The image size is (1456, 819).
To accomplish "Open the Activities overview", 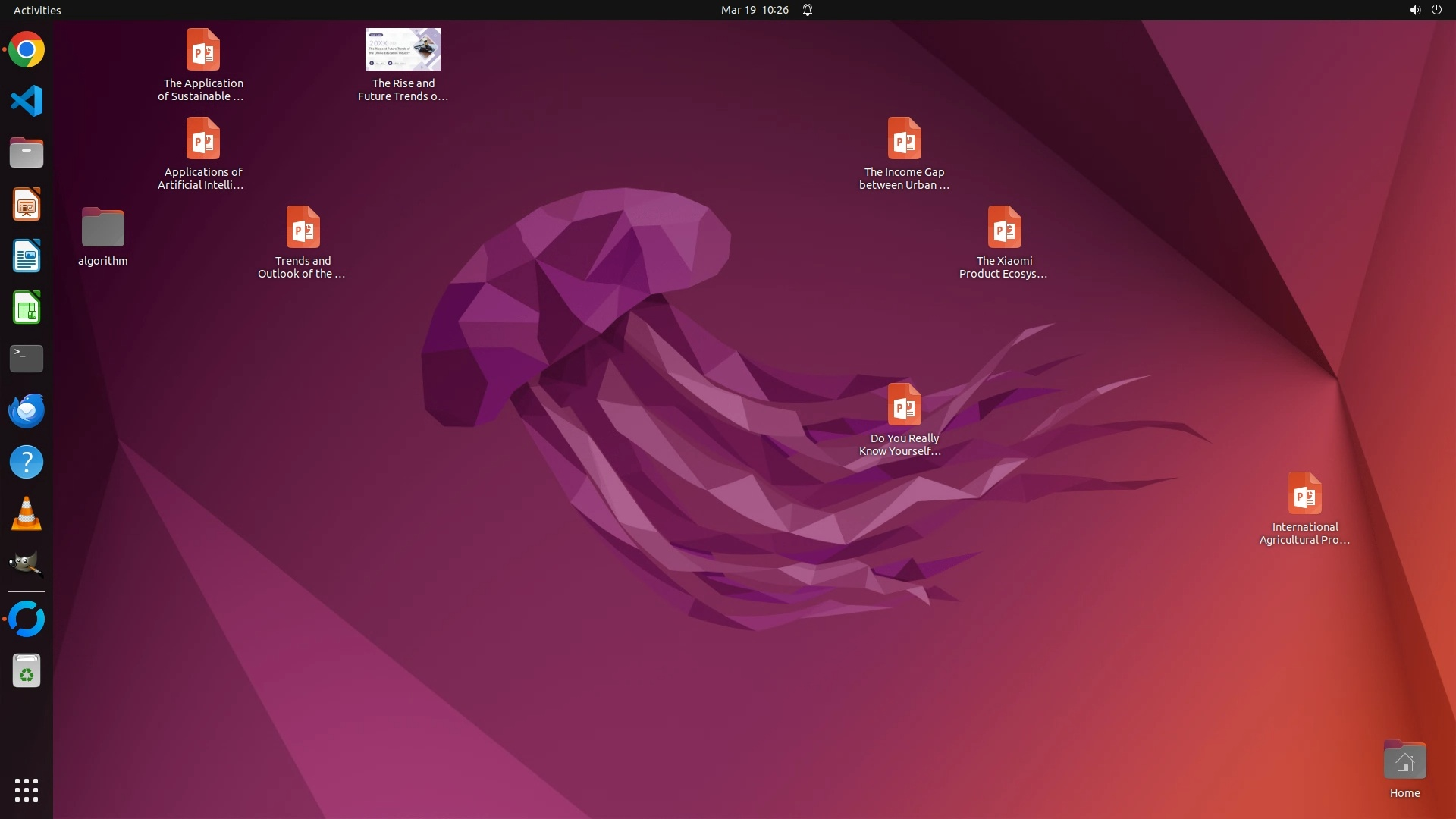I will click(37, 10).
